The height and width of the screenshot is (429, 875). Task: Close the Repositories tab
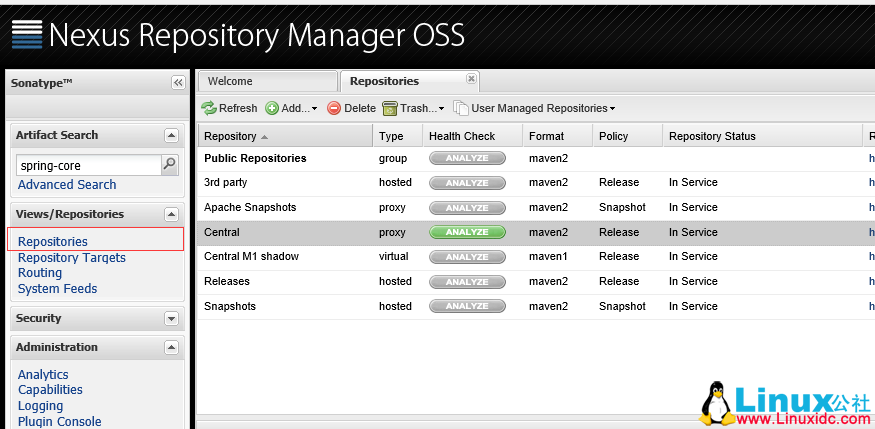coord(471,80)
